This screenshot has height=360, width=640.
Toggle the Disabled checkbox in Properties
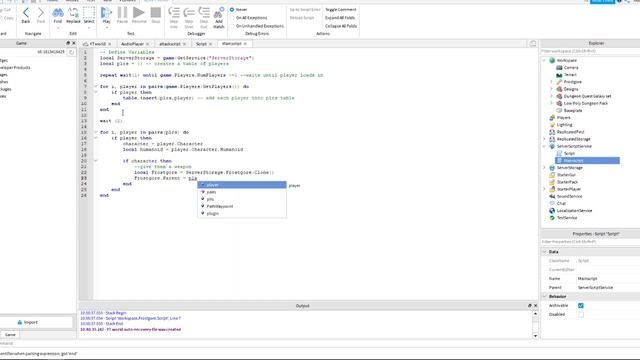coord(581,314)
